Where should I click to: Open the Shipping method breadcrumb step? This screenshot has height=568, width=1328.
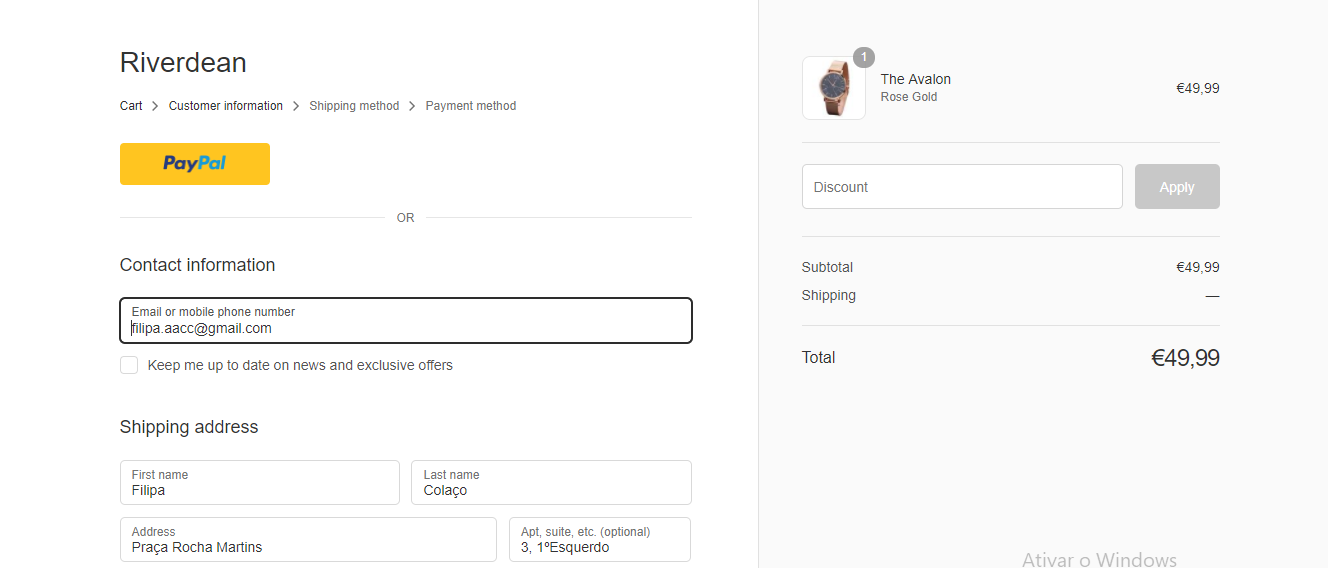[x=354, y=106]
